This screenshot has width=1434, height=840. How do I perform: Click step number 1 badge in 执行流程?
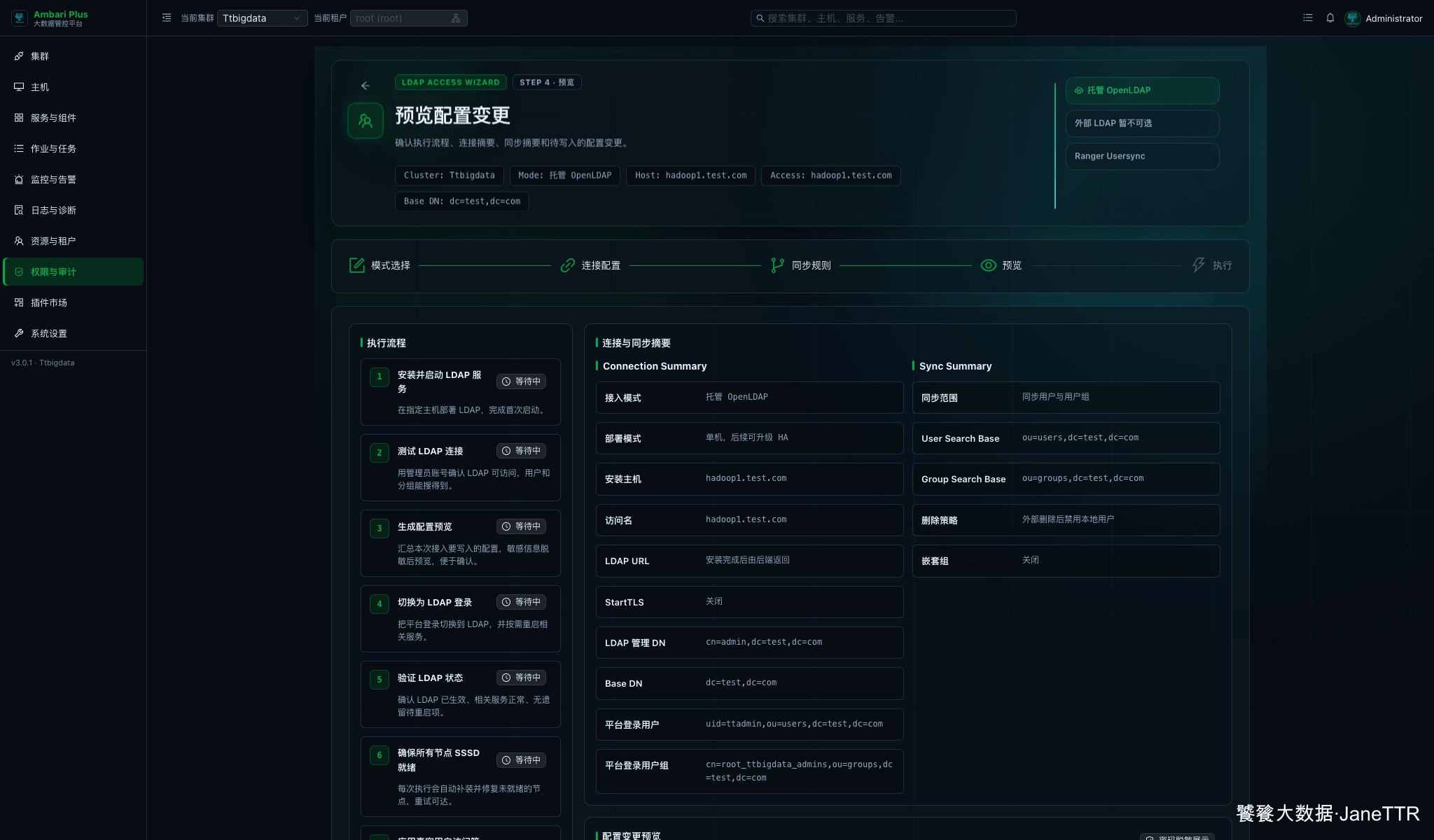click(x=380, y=377)
